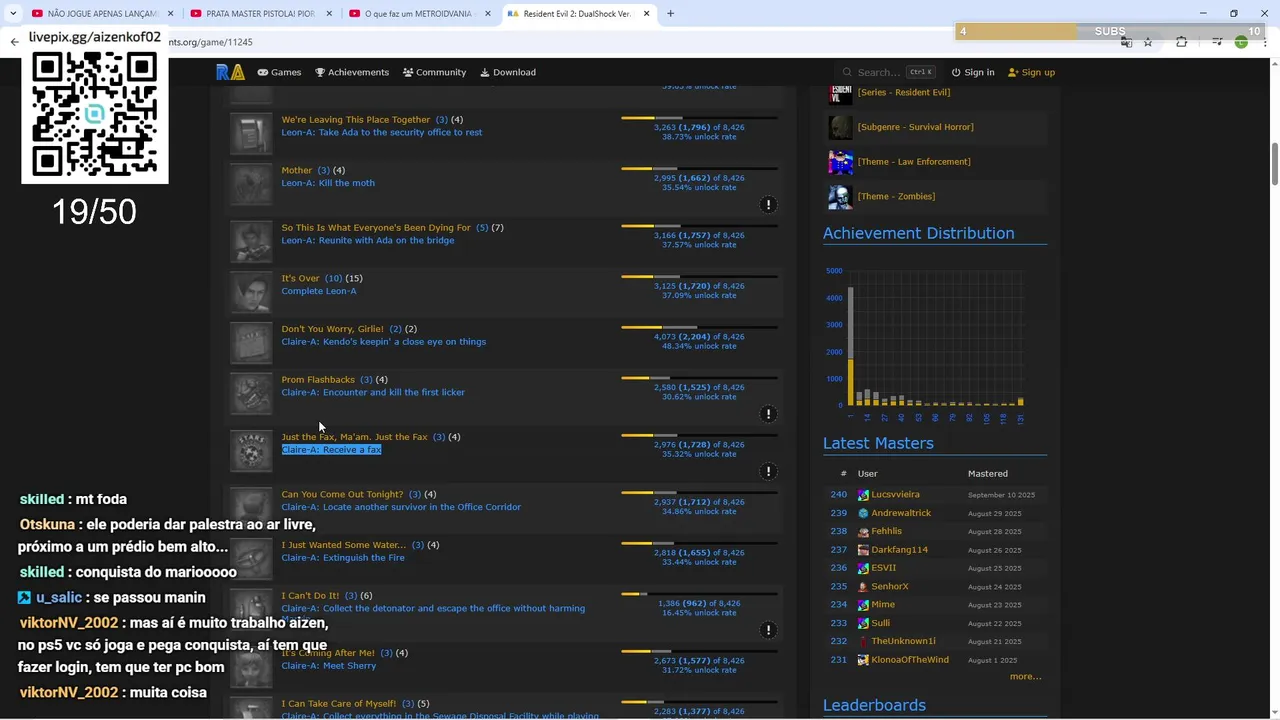
Task: Open Can You Come Out Tonight? achievement
Action: pos(342,494)
